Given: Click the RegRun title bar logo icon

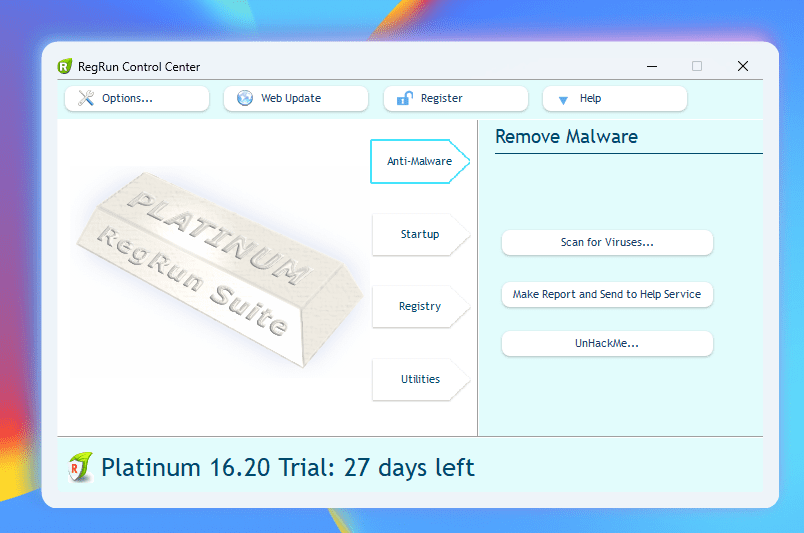Looking at the screenshot, I should tap(65, 67).
